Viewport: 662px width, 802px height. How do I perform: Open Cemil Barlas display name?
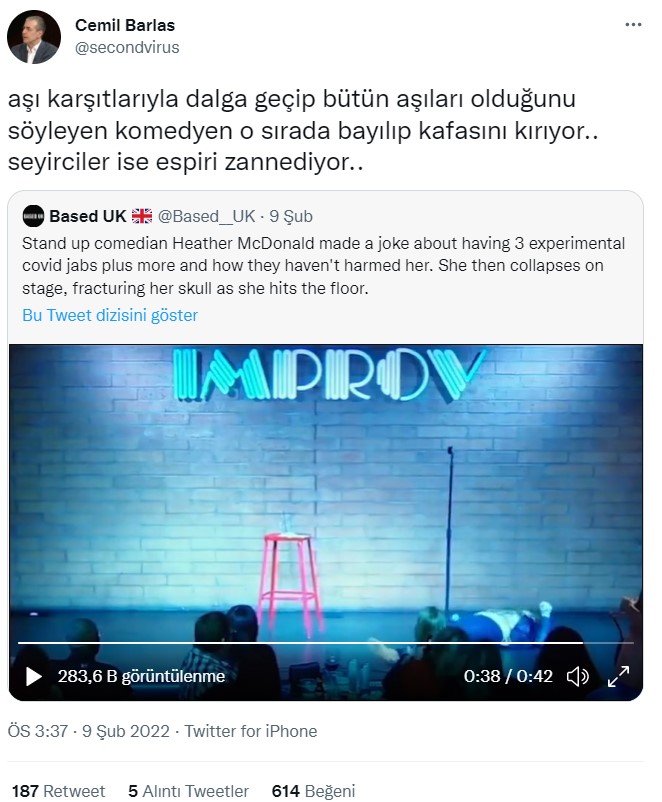(x=125, y=25)
